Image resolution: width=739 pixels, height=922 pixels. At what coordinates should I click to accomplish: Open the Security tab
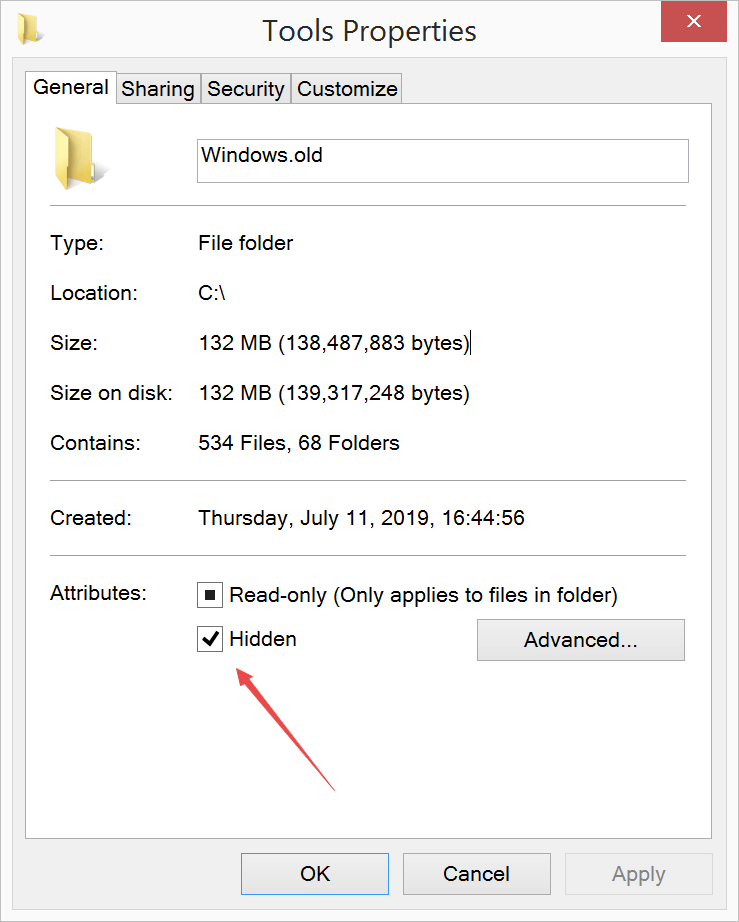tap(246, 89)
